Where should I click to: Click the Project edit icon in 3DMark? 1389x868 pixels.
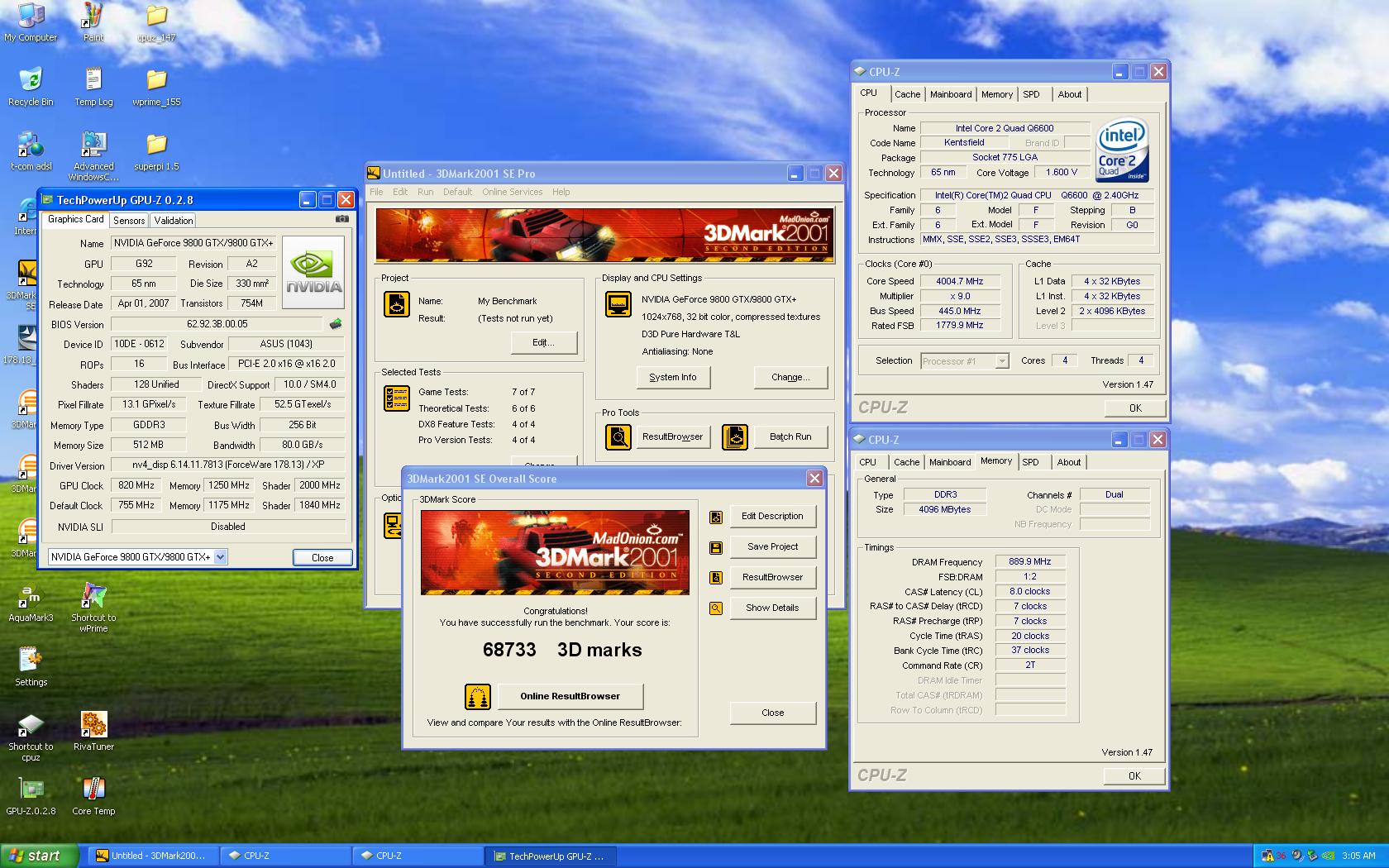click(397, 304)
